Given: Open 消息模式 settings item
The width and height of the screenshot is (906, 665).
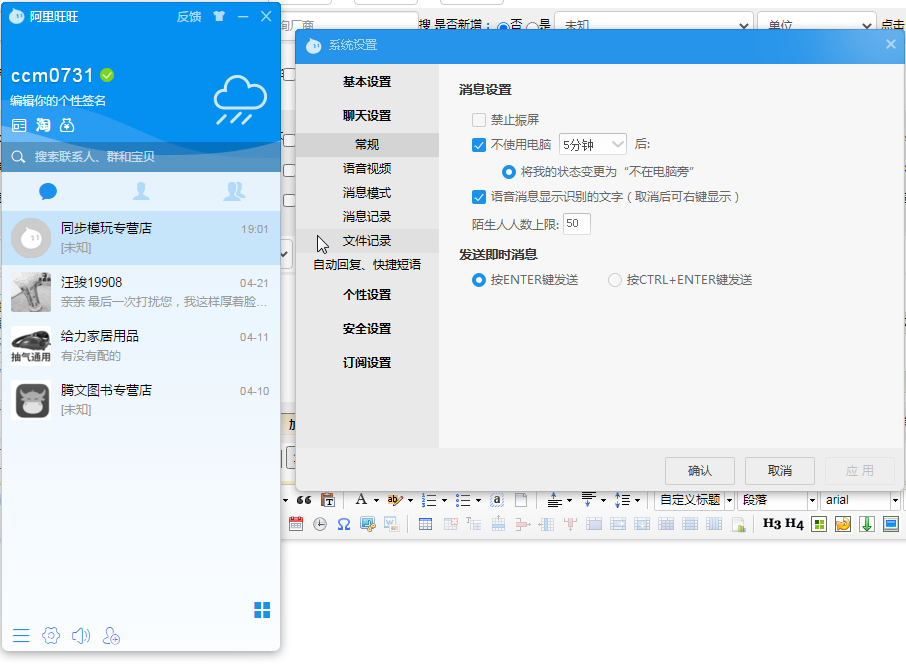Looking at the screenshot, I should click(x=367, y=192).
